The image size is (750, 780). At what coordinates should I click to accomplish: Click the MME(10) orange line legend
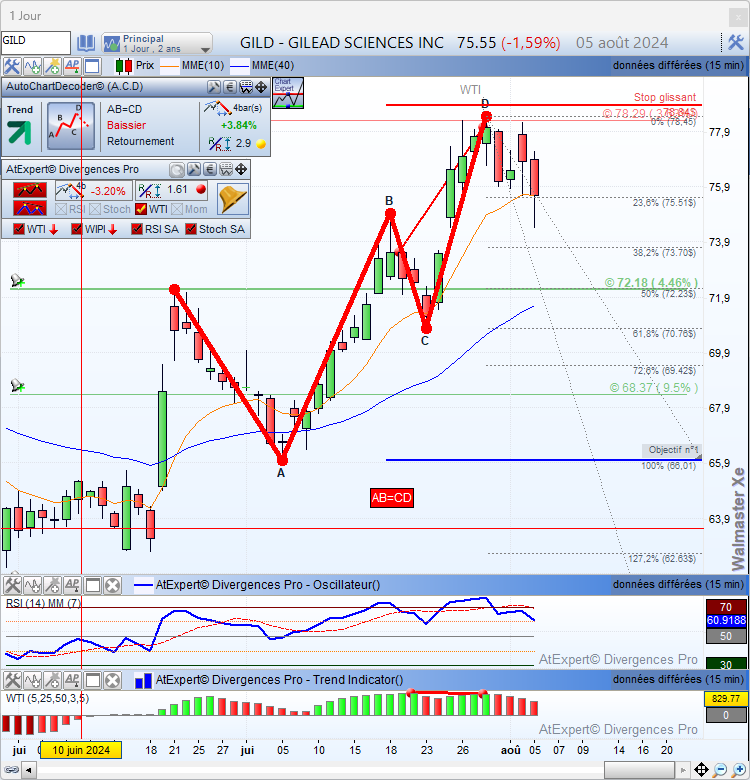click(192, 66)
